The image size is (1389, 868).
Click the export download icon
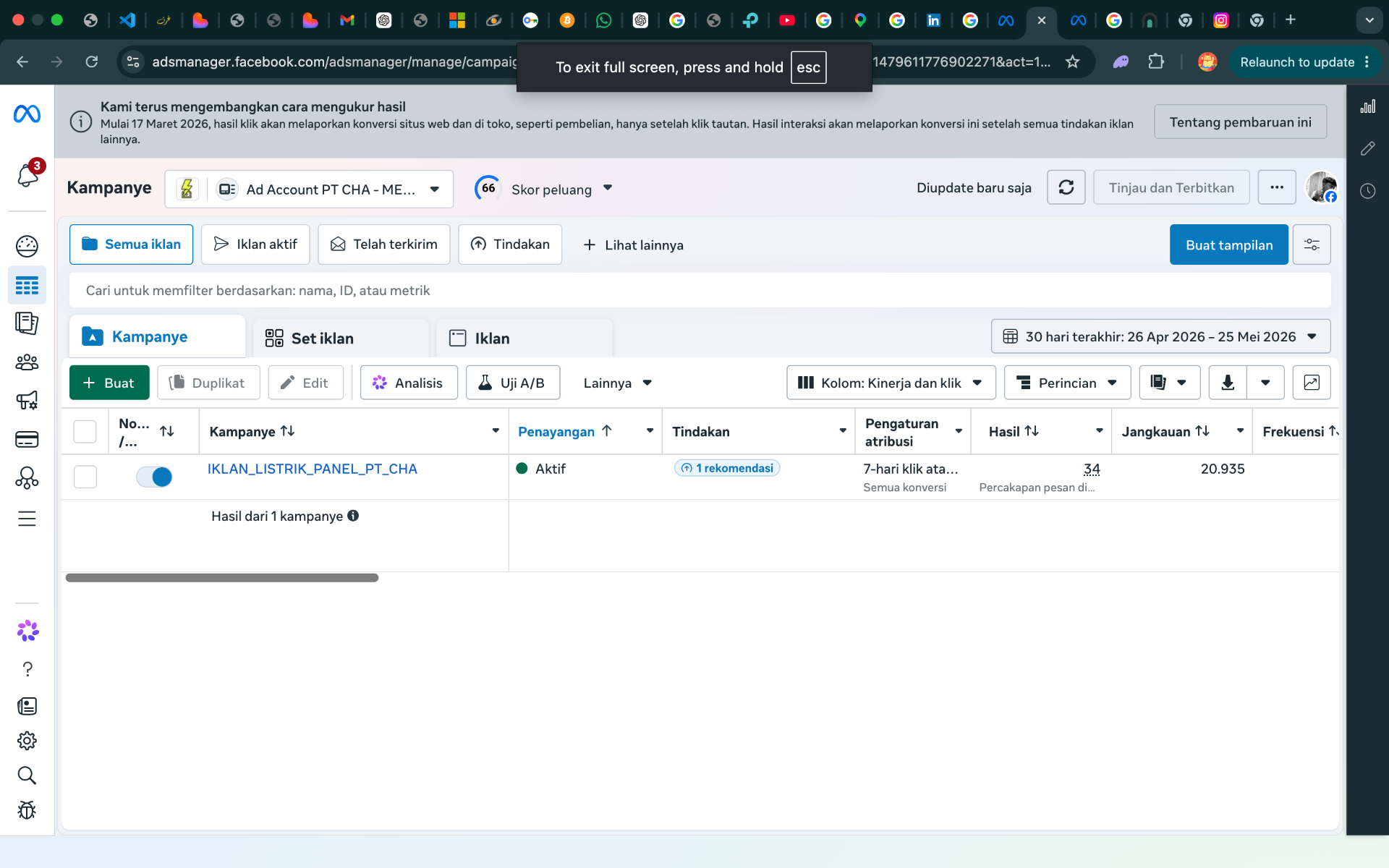(1228, 383)
